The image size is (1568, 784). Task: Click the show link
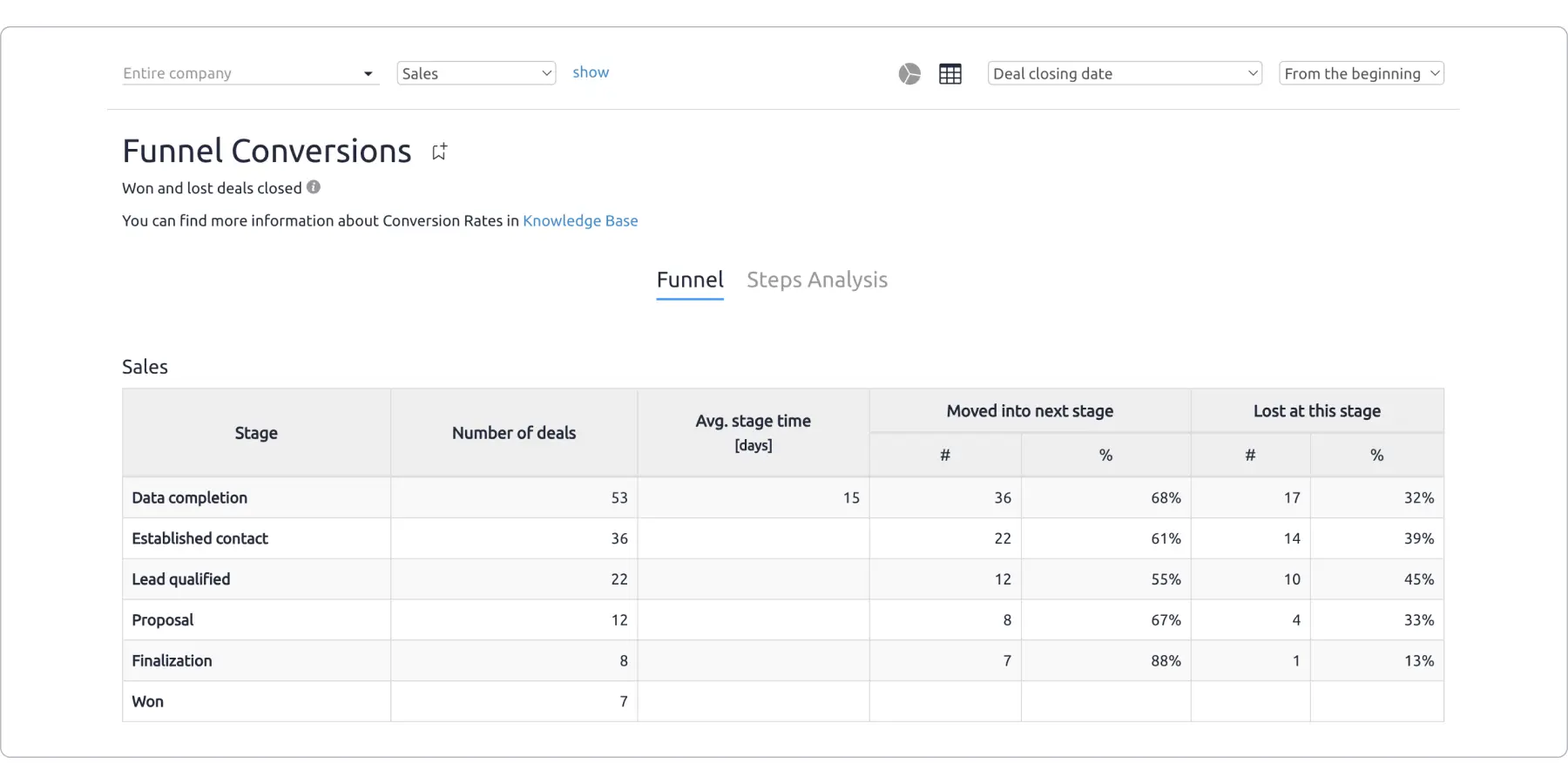point(591,72)
